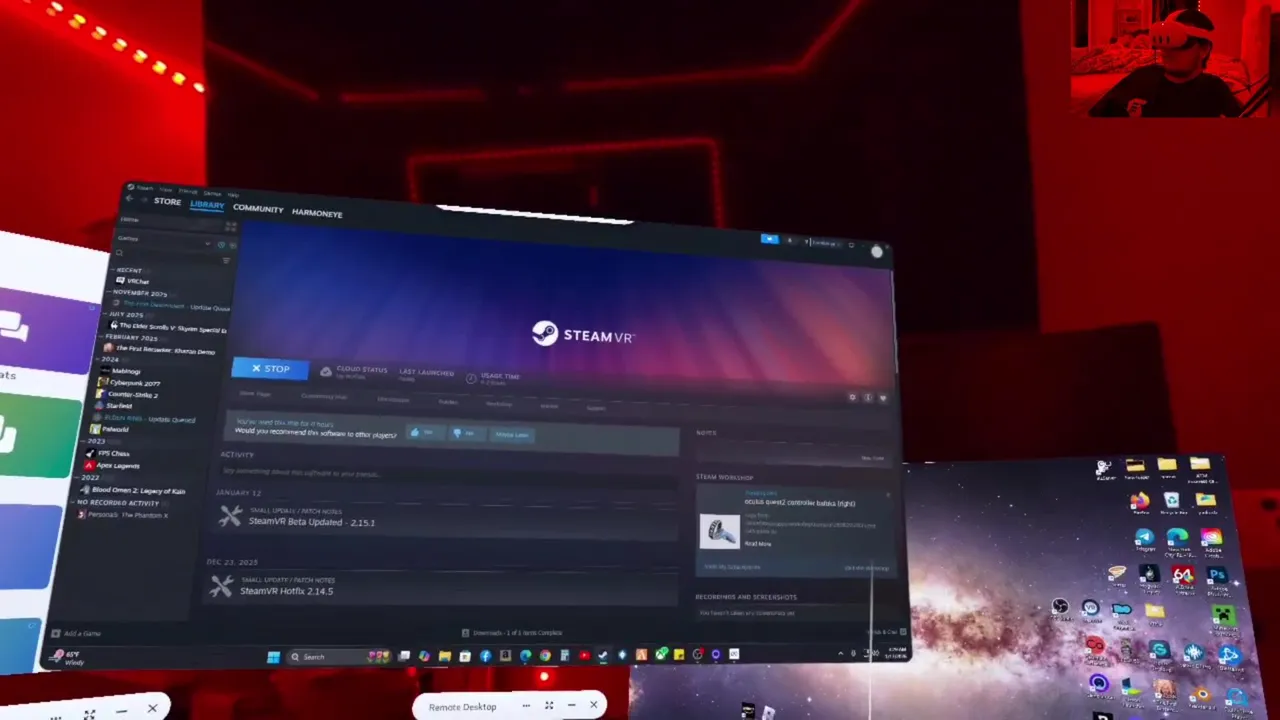Open the YouTube icon on the taskbar

(x=584, y=656)
